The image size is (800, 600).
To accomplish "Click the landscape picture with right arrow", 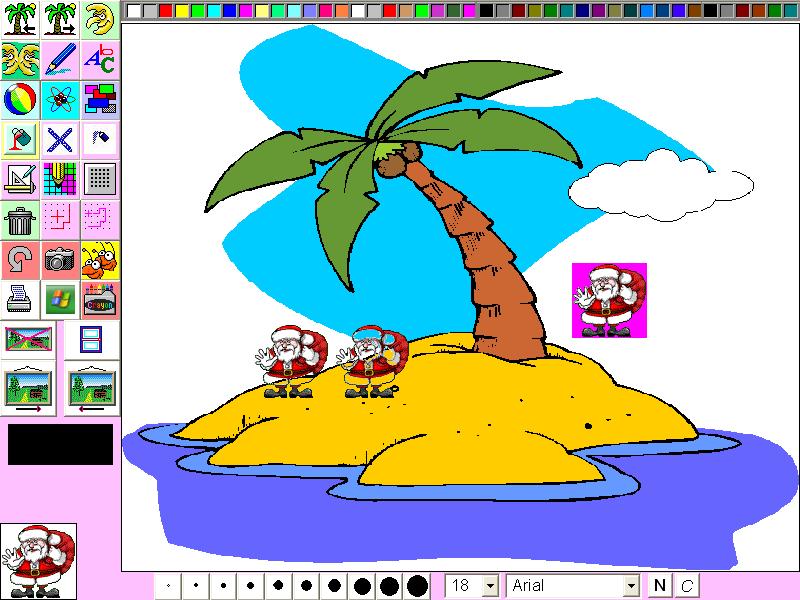I will (29, 388).
